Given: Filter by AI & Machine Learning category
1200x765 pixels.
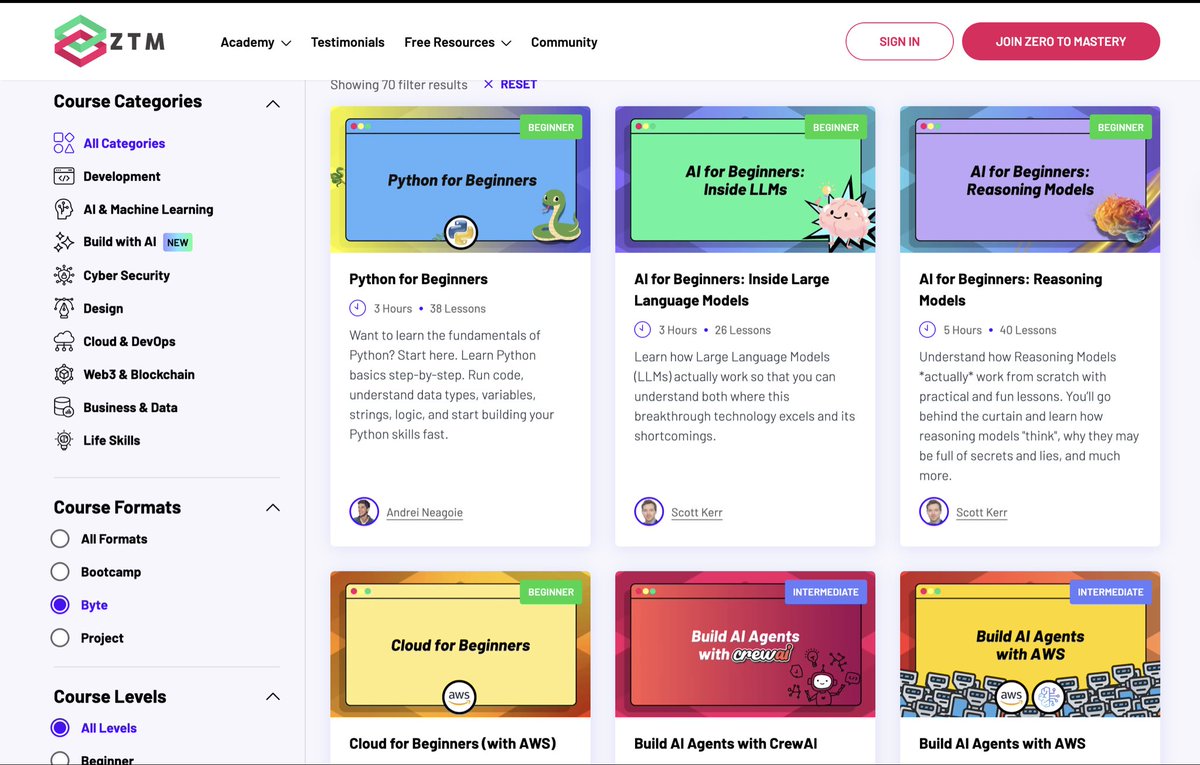Looking at the screenshot, I should coord(148,209).
